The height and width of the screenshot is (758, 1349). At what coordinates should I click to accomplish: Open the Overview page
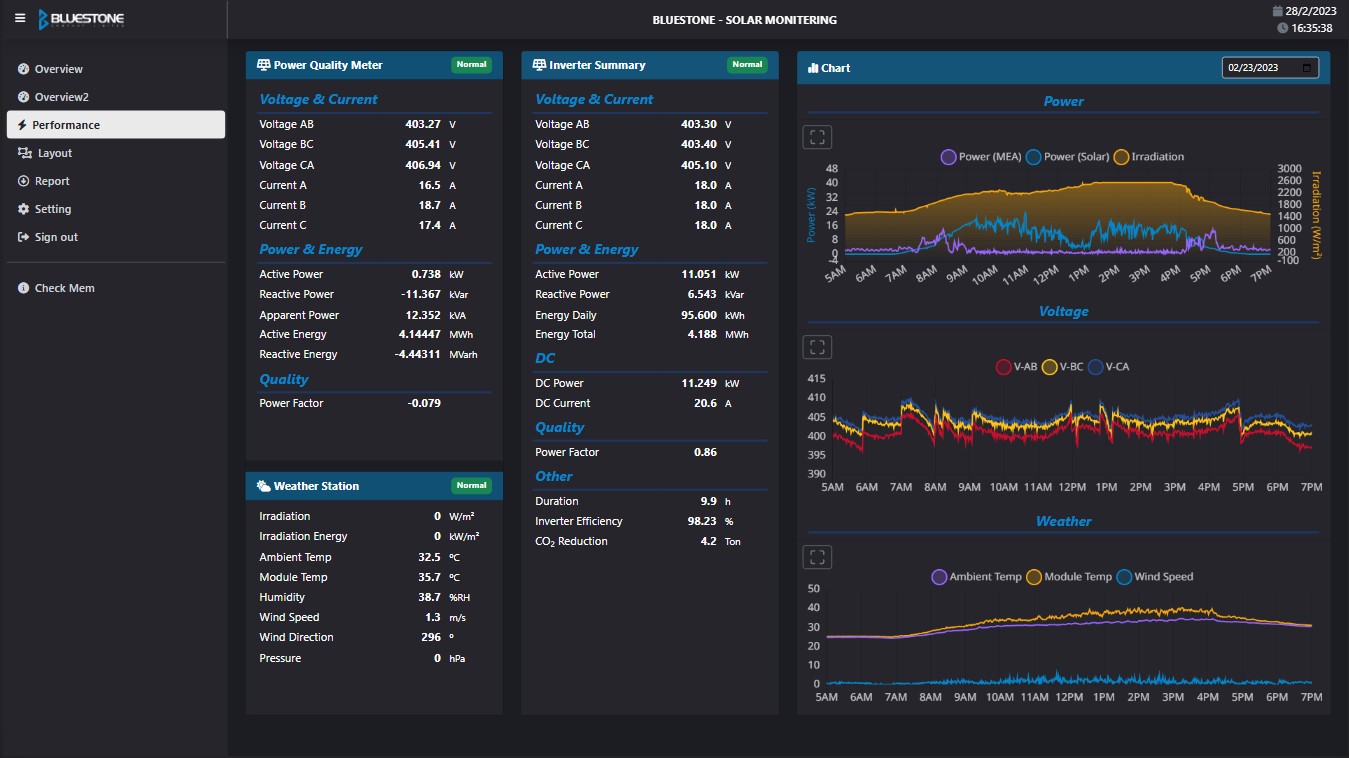pyautogui.click(x=58, y=69)
